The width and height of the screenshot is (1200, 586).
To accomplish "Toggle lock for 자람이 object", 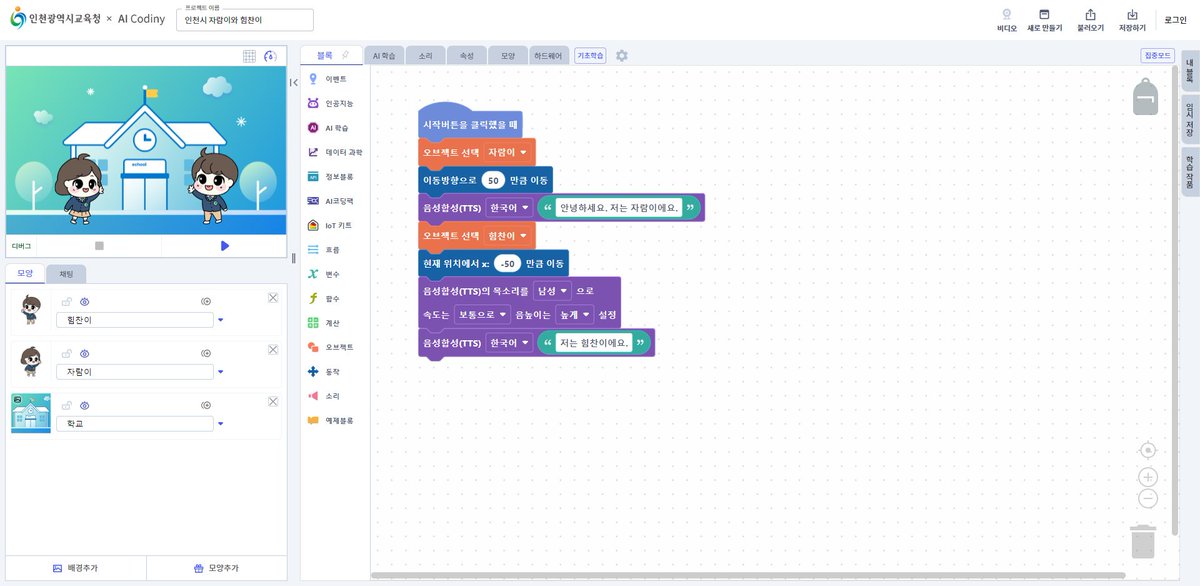I will pos(67,352).
